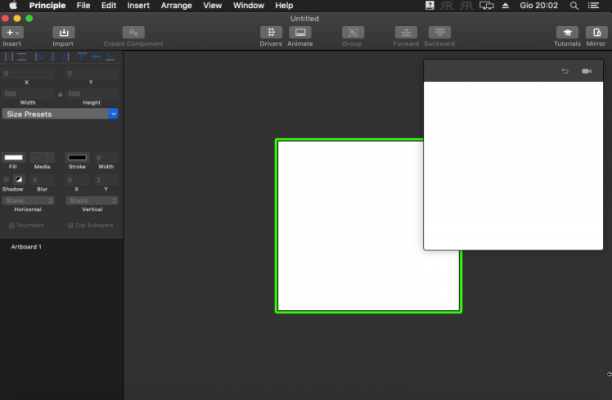612x400 pixels.
Task: Open the View menu
Action: 212,5
